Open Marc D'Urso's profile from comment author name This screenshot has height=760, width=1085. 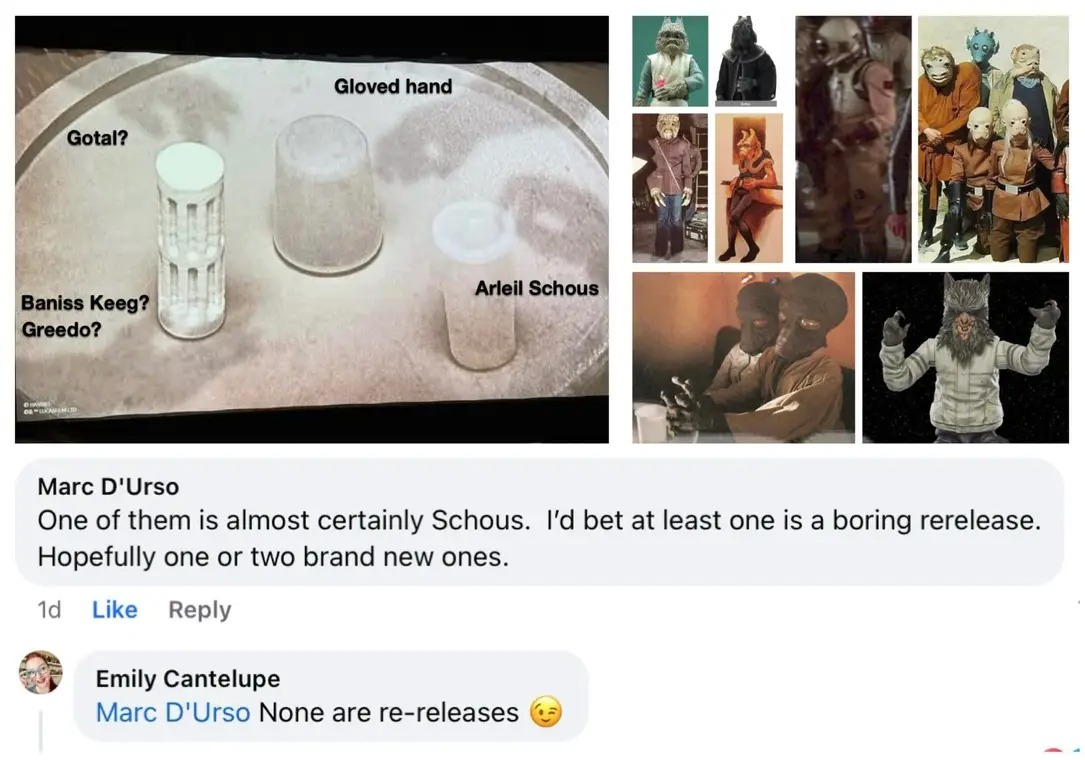point(108,487)
